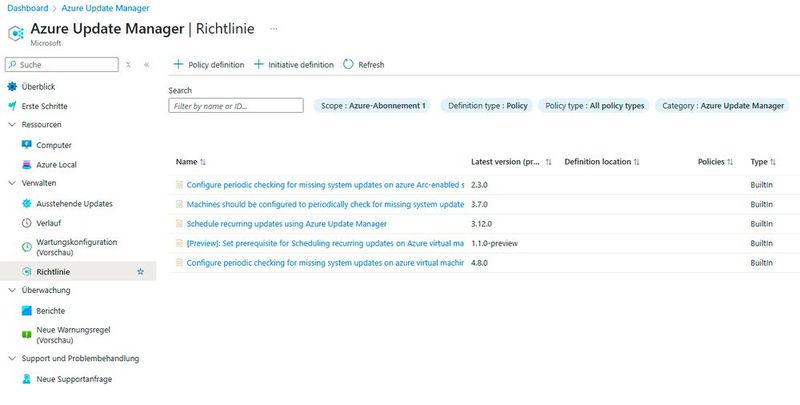800x405 pixels.
Task: Sort by Definition location column
Action: click(602, 162)
